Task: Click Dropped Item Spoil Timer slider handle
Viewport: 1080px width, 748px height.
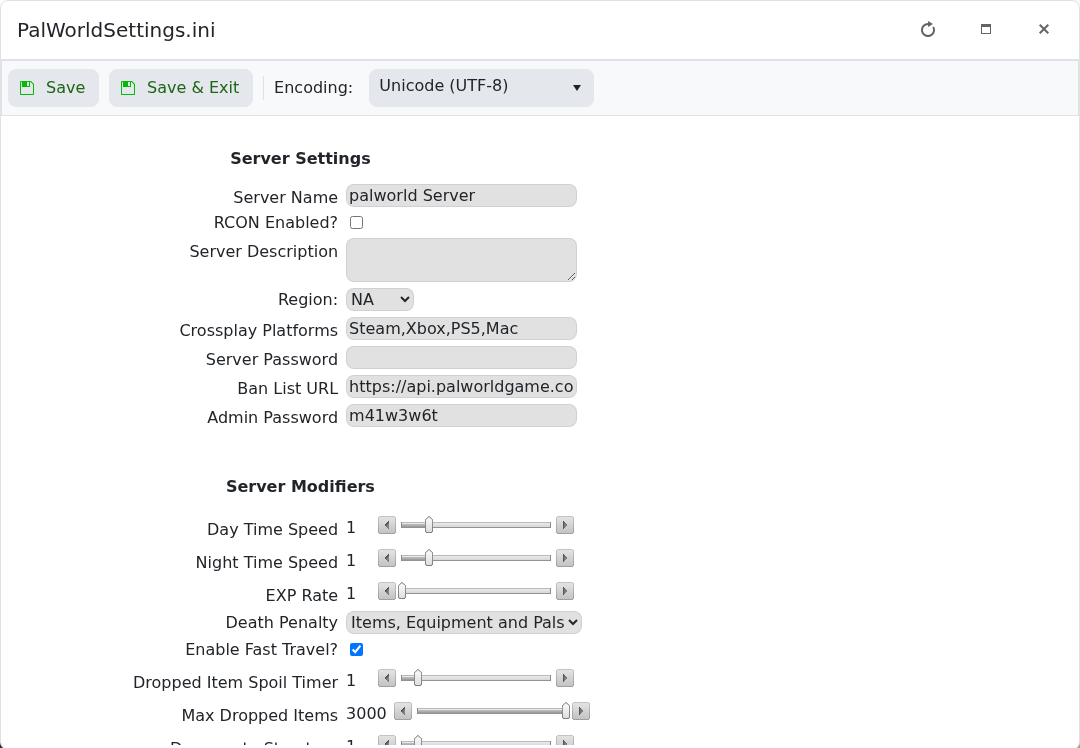Action: tap(417, 678)
